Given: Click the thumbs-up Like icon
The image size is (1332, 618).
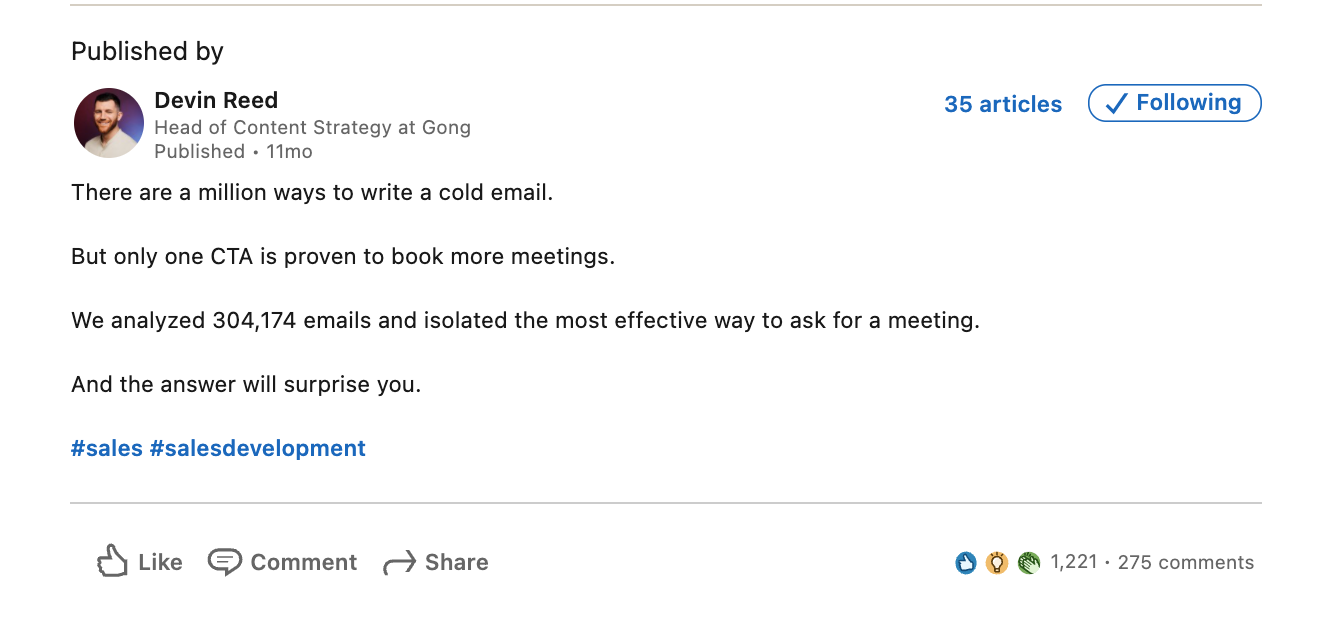Looking at the screenshot, I should (x=112, y=561).
